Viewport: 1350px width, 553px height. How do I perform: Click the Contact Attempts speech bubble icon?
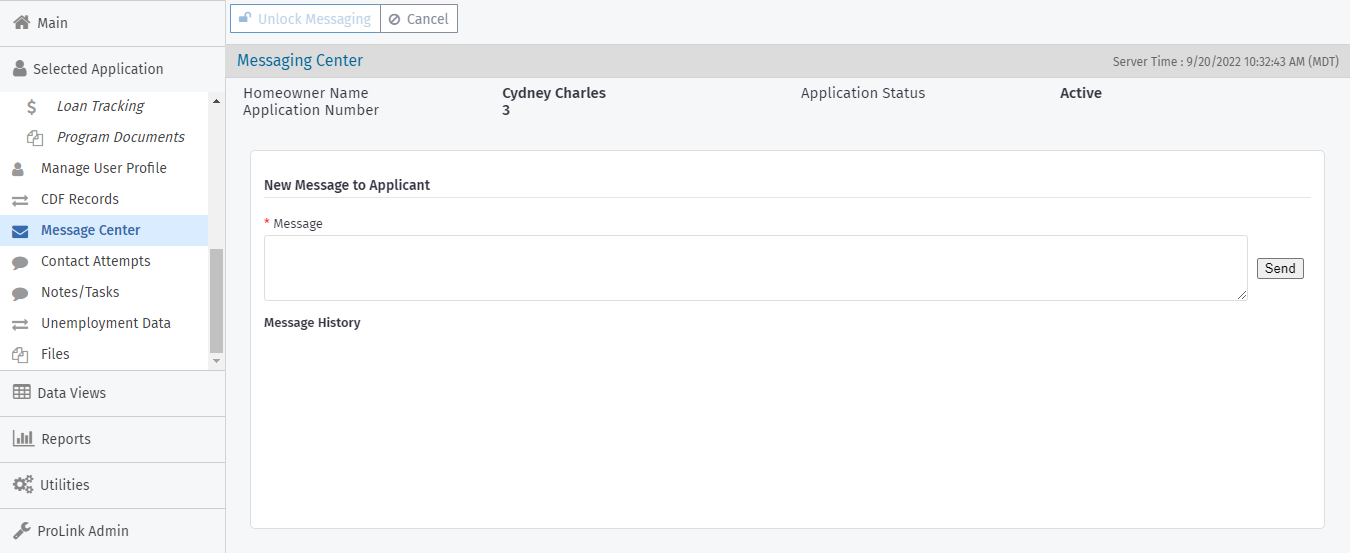[x=20, y=262]
